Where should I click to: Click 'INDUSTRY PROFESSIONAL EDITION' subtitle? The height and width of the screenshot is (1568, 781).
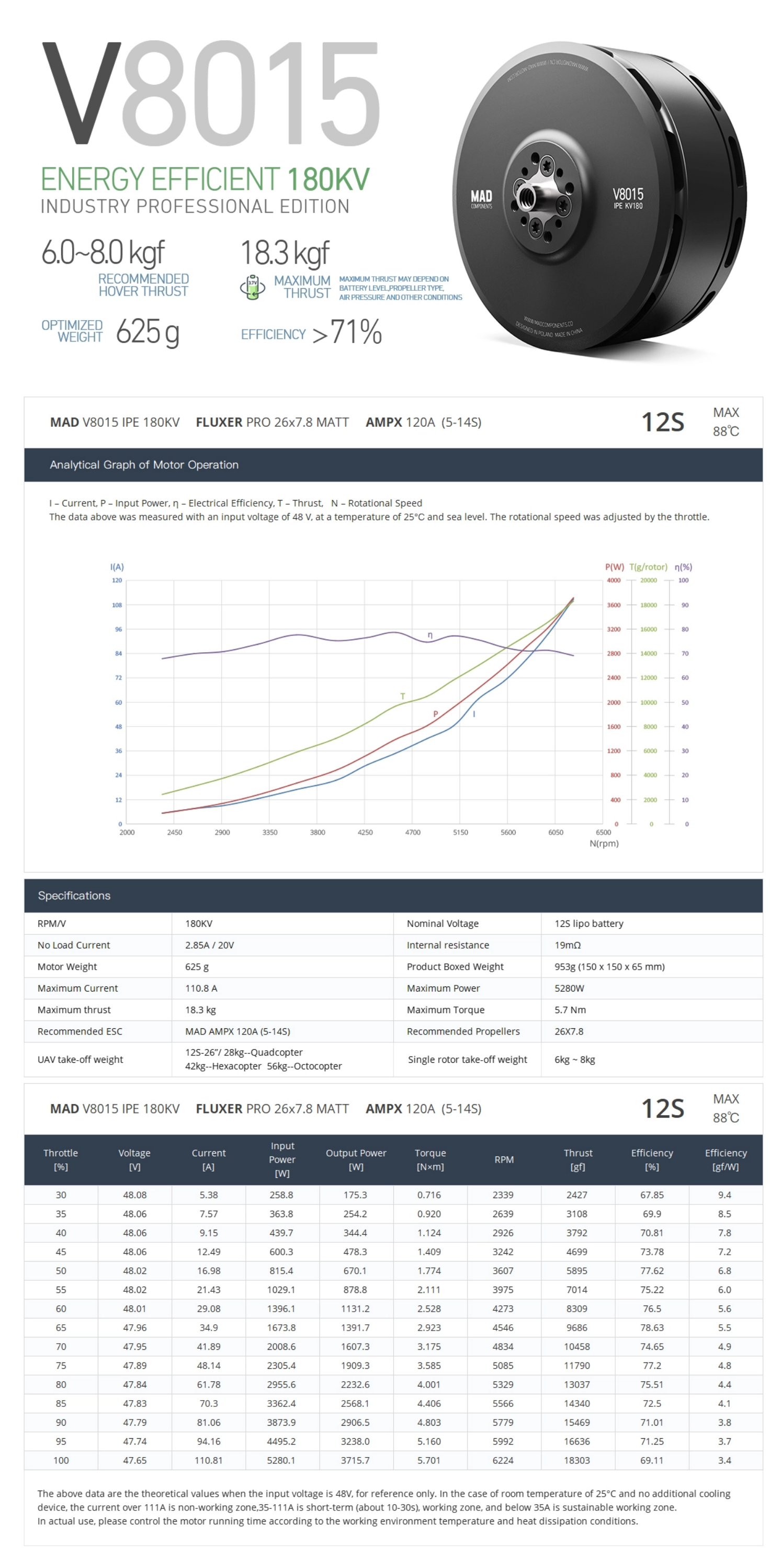[195, 207]
